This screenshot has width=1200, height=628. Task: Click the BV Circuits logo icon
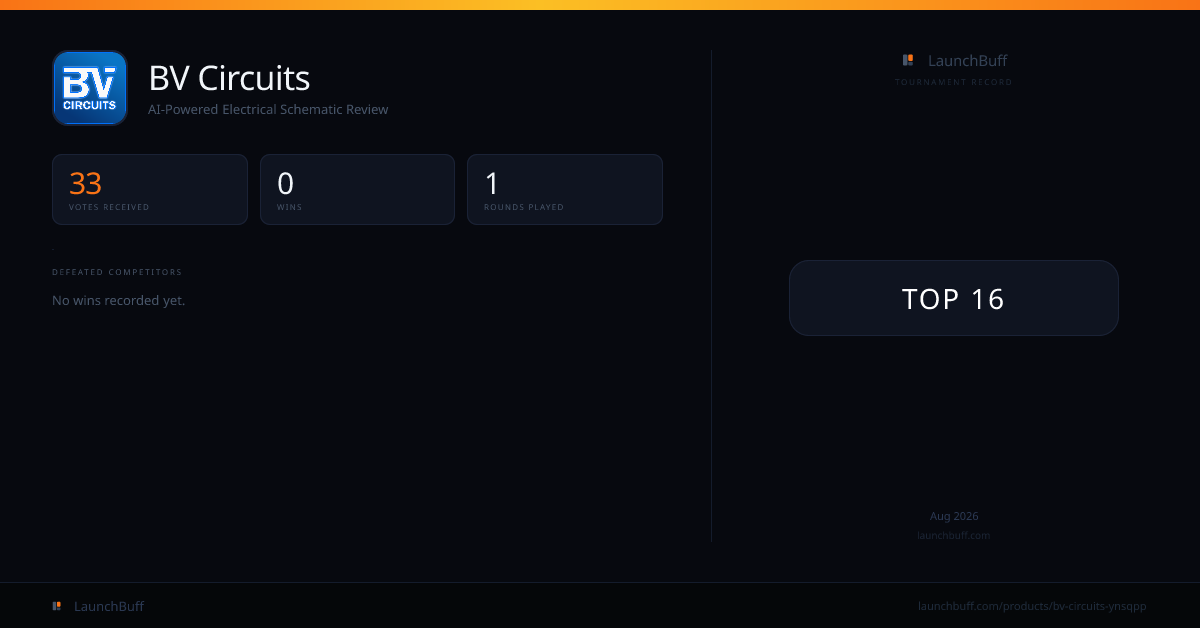point(90,88)
